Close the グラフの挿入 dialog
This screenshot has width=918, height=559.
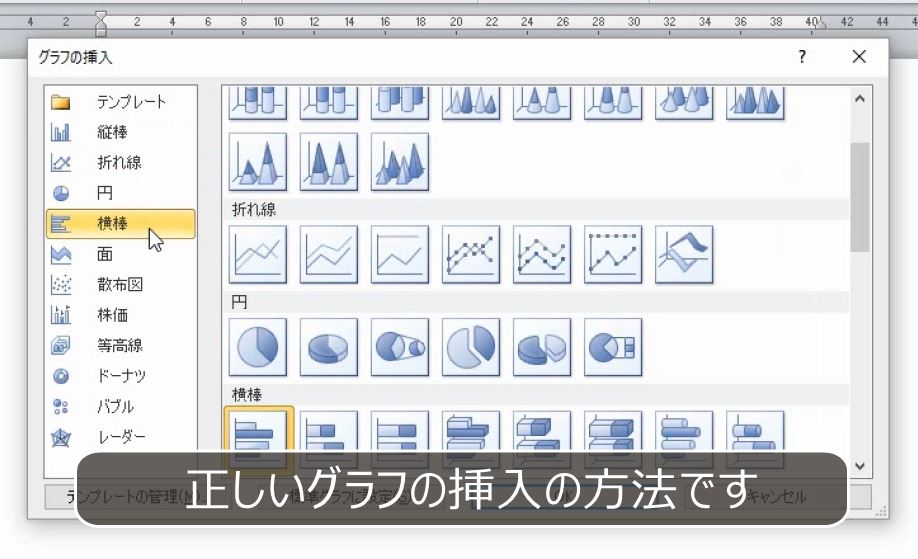click(859, 57)
